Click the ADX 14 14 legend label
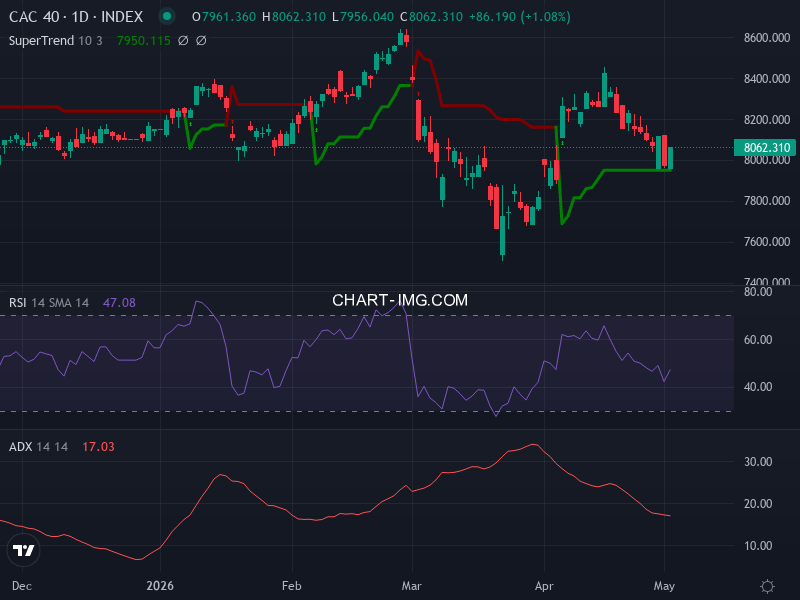The image size is (800, 600). (x=39, y=446)
